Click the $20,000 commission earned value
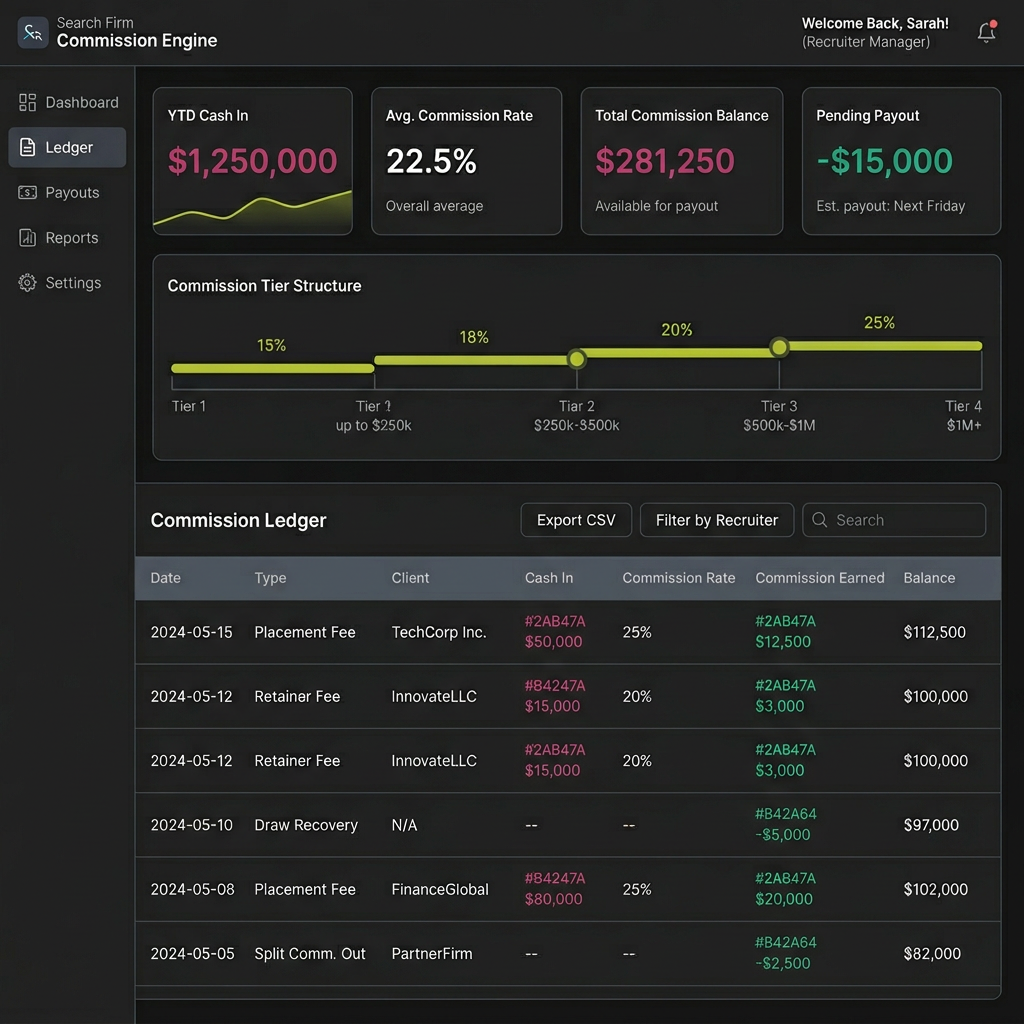The image size is (1024, 1024). tap(784, 899)
